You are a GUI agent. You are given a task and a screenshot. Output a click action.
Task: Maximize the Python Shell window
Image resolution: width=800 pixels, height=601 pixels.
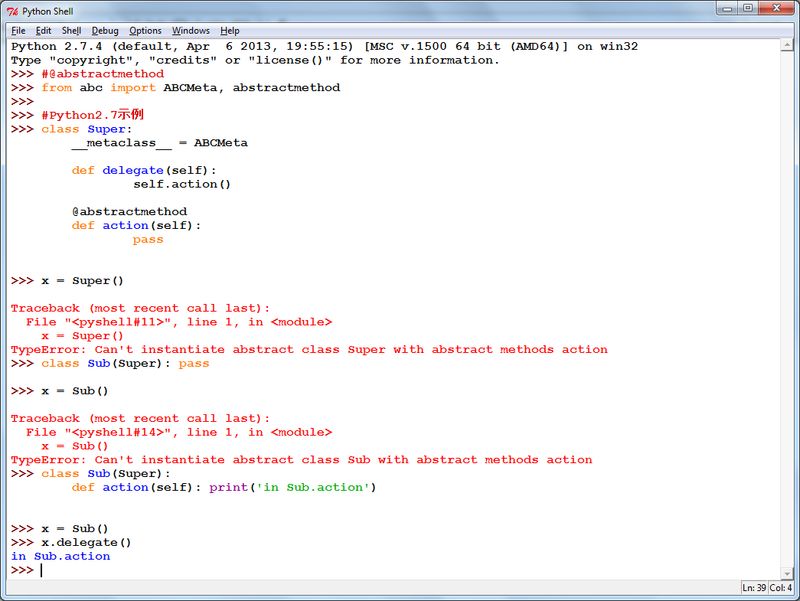(x=748, y=8)
